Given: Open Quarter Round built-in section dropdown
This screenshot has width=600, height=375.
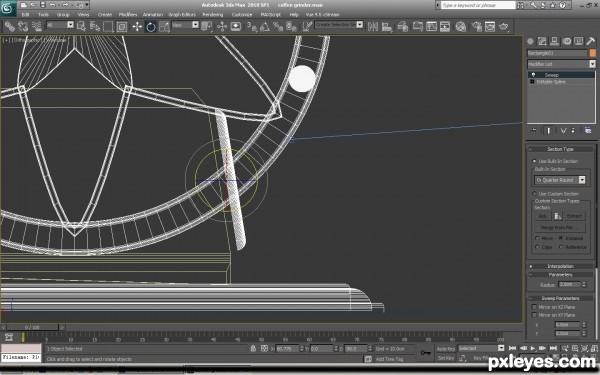Looking at the screenshot, I should [x=582, y=180].
